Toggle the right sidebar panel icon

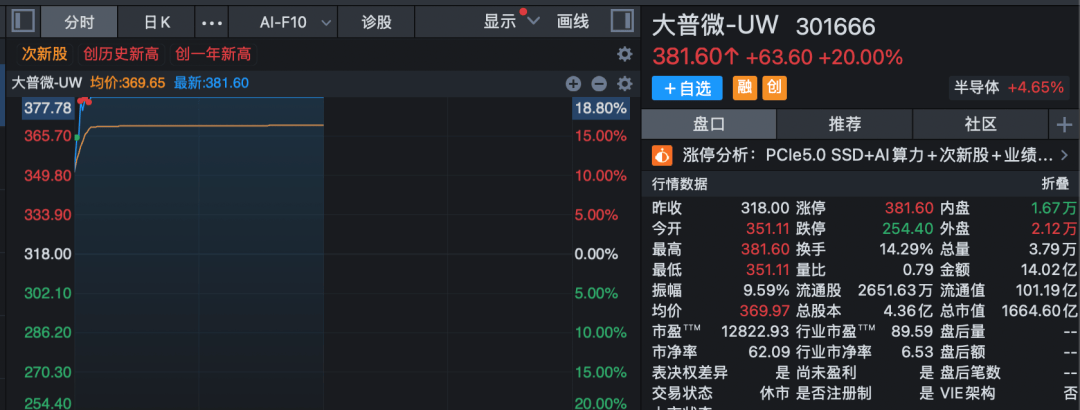pyautogui.click(x=622, y=21)
